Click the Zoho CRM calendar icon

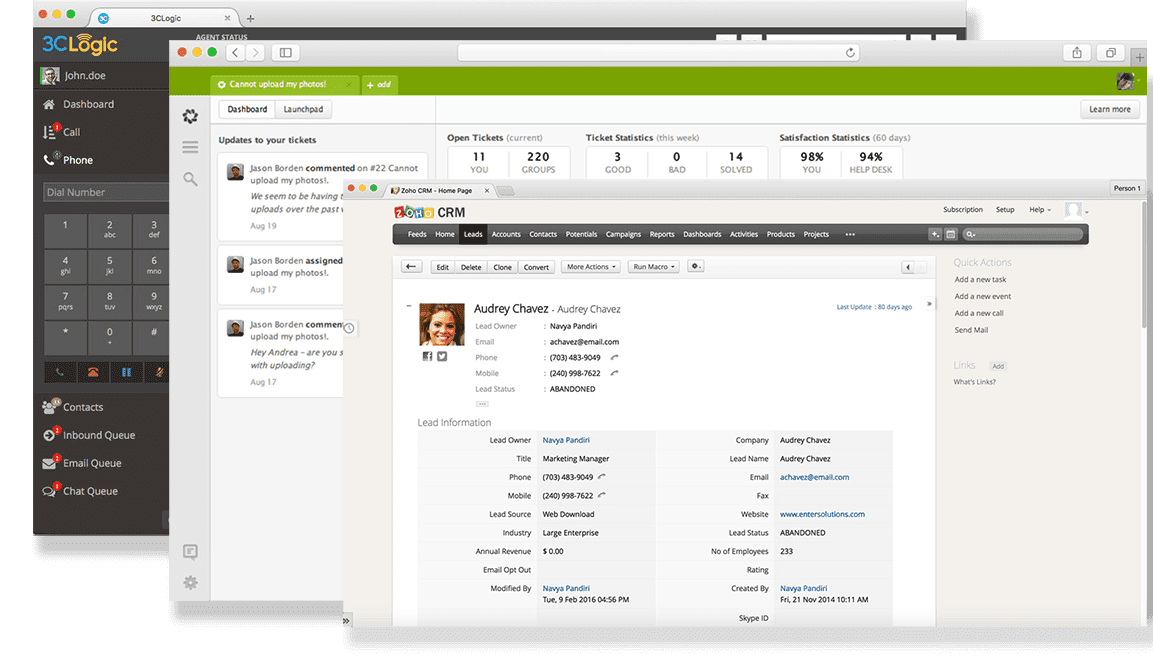tap(951, 234)
